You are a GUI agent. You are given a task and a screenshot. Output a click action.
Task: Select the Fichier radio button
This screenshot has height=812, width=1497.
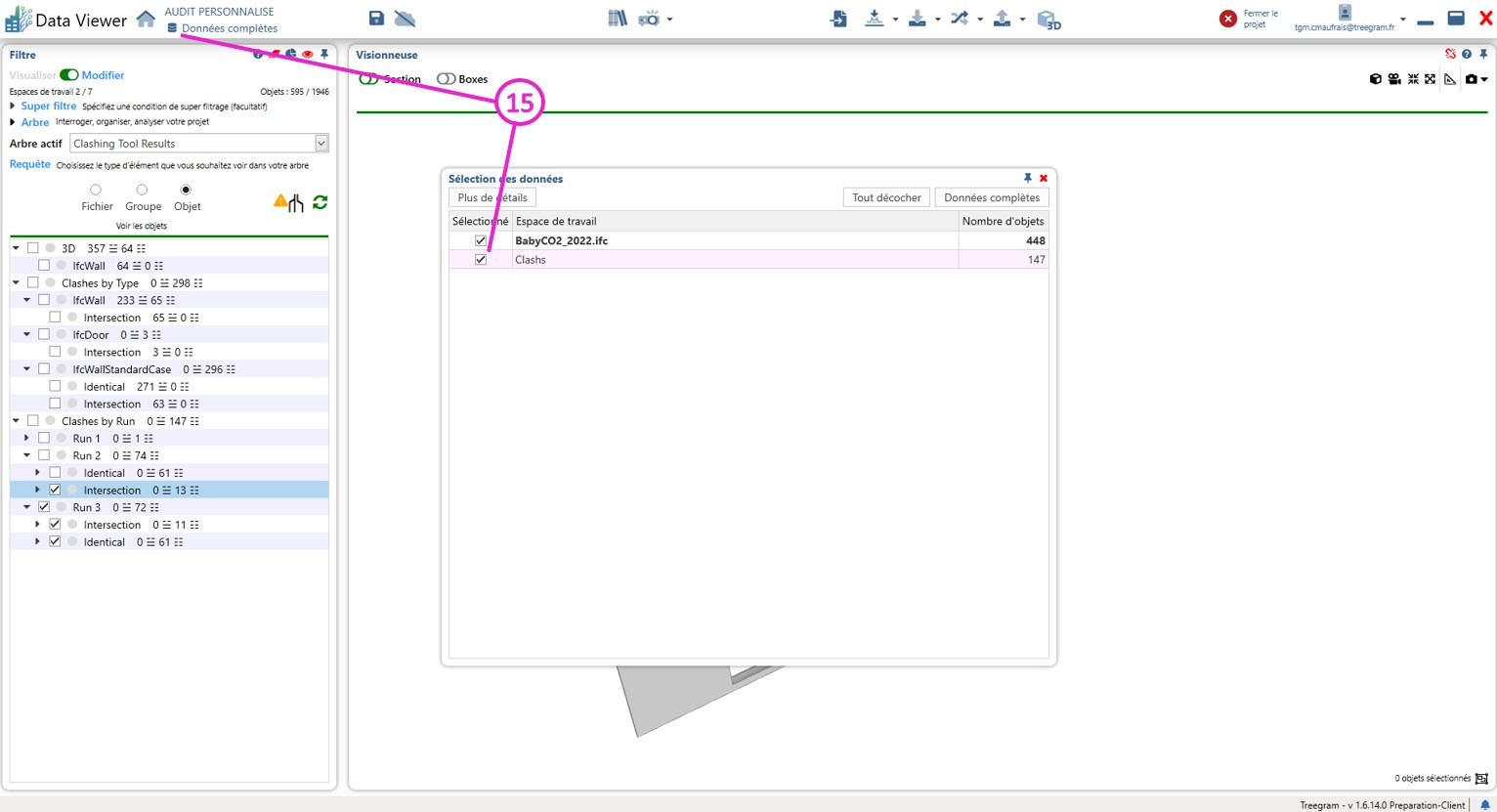click(96, 191)
